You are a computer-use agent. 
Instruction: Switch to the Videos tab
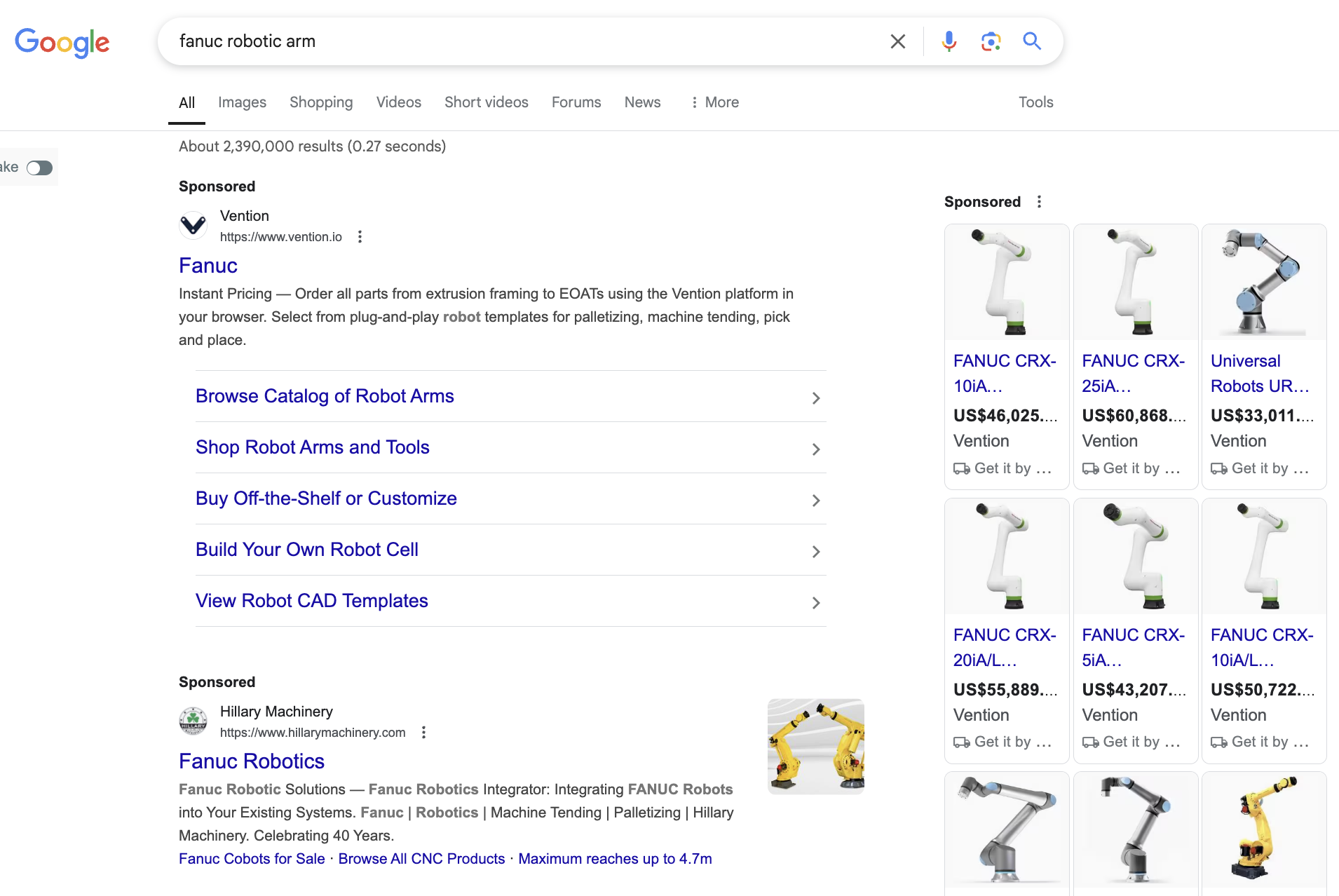[398, 102]
